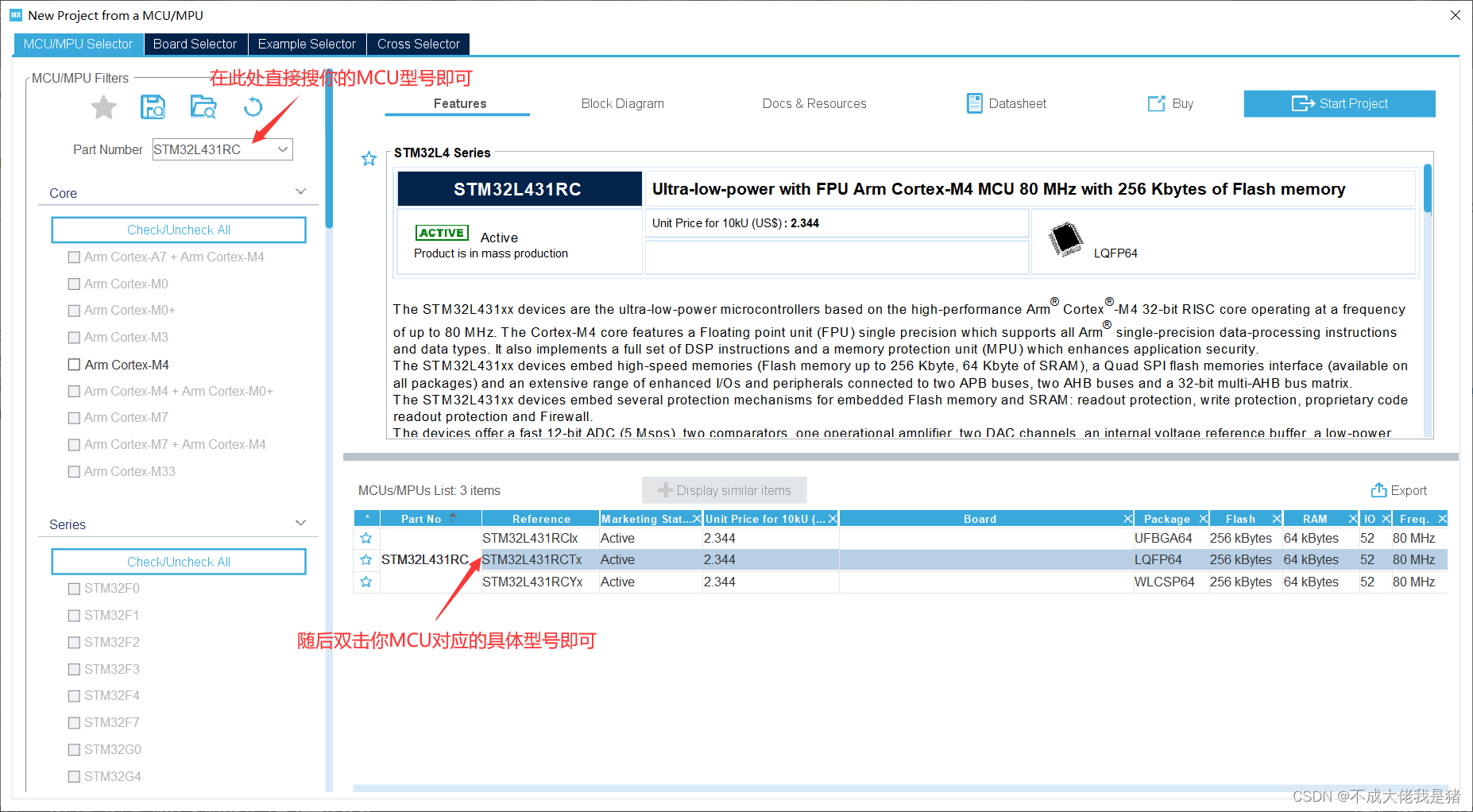This screenshot has width=1473, height=812.
Task: Check the STM32F0 series filter
Action: tap(74, 589)
